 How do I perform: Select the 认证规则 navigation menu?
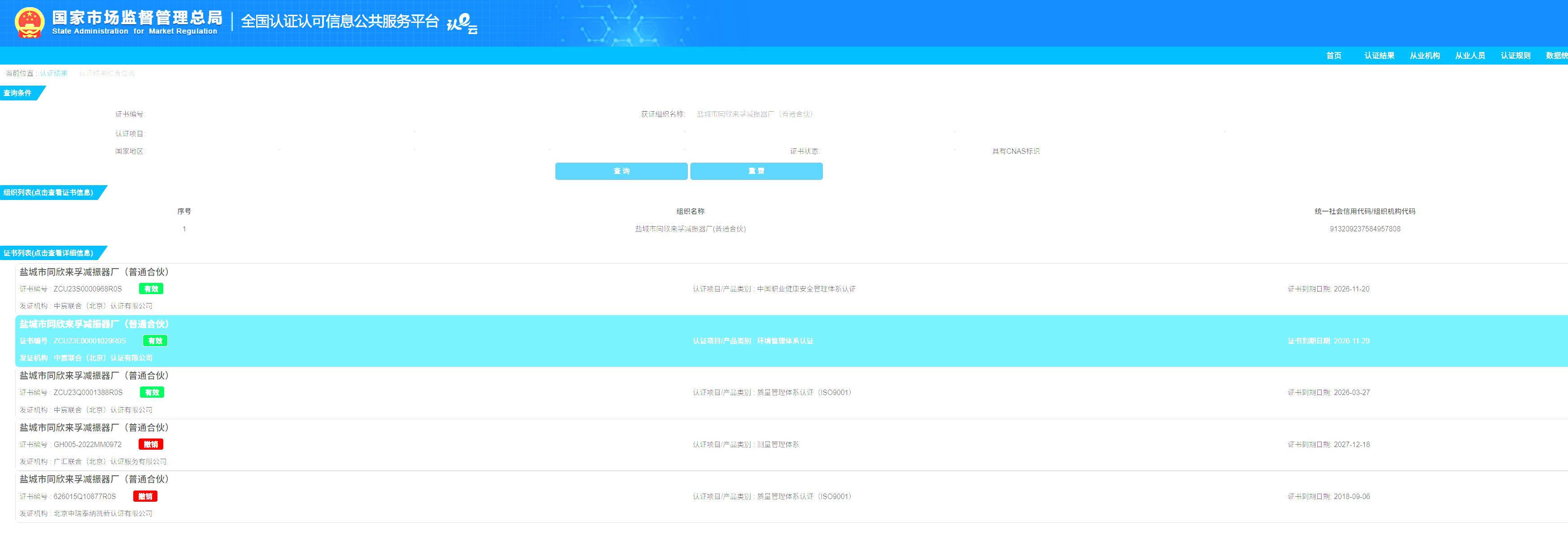(x=1515, y=55)
